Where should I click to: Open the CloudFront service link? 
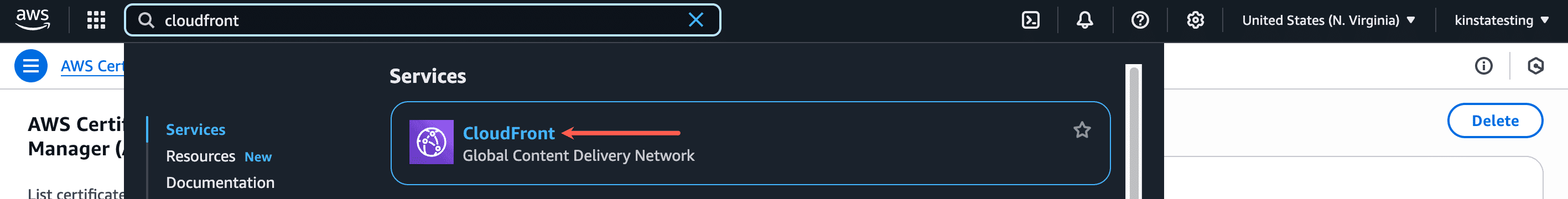point(509,133)
